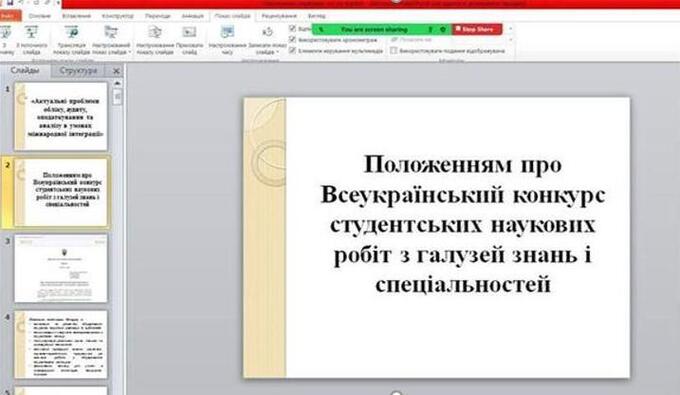This screenshot has width=680, height=395.
Task: Click the main slide title text
Action: point(462,224)
